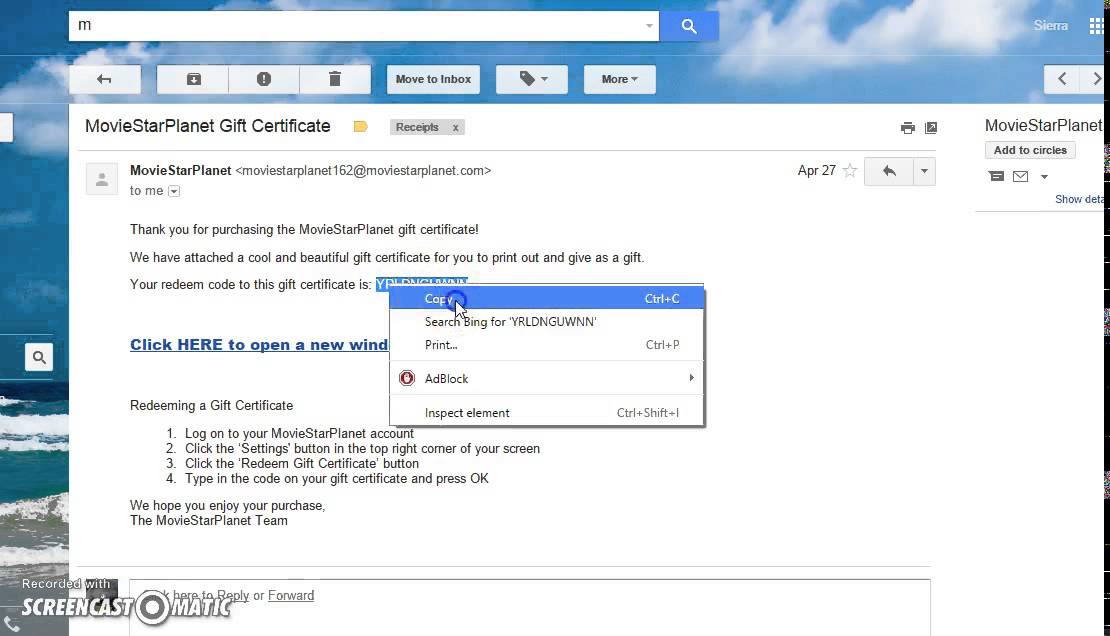Open contact's email envelope icon
The height and width of the screenshot is (636, 1110).
(x=1020, y=176)
